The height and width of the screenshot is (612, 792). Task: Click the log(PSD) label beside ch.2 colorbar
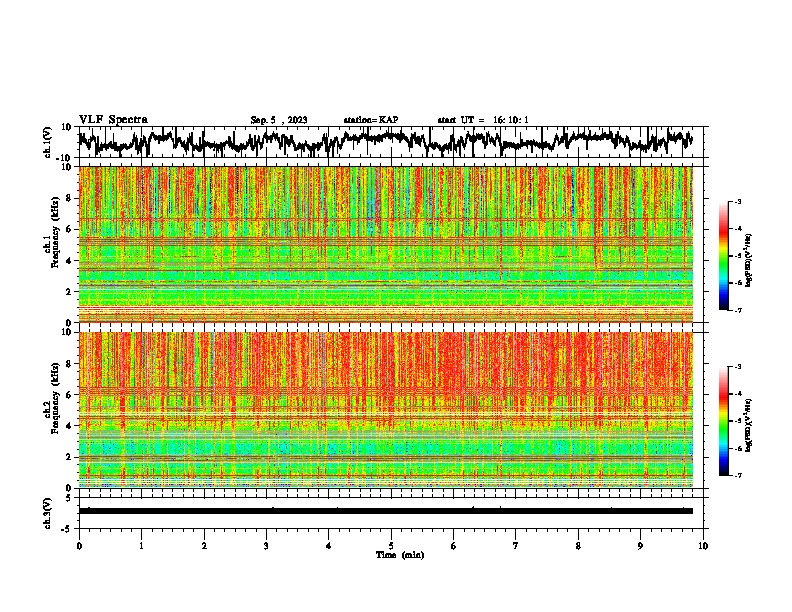[749, 425]
